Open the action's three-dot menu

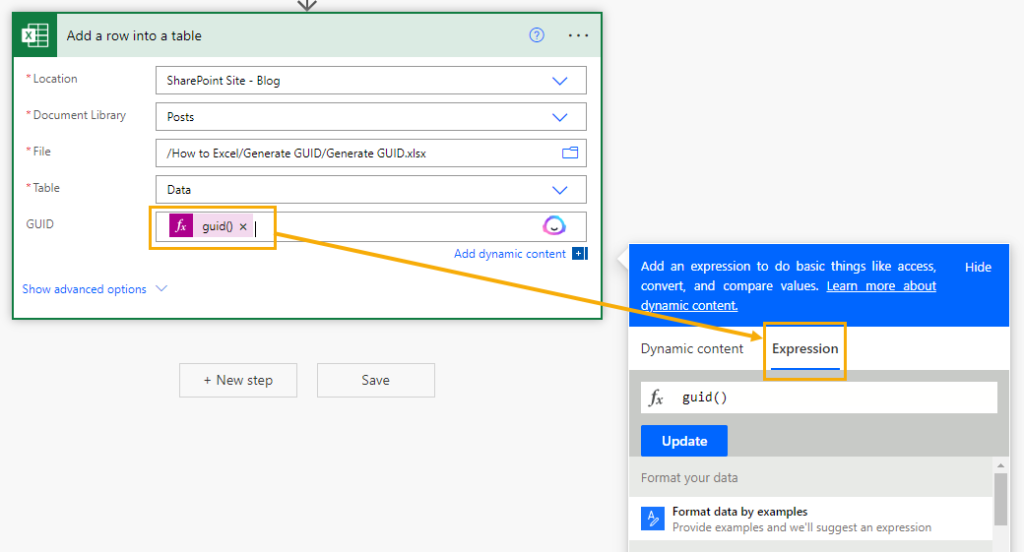pyautogui.click(x=578, y=35)
